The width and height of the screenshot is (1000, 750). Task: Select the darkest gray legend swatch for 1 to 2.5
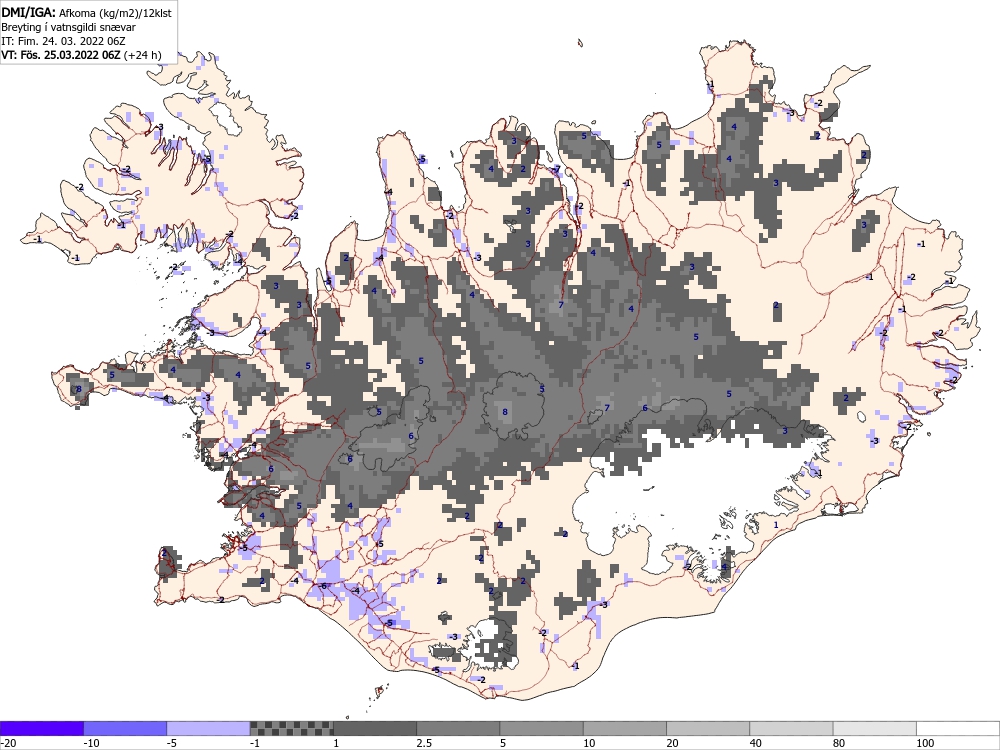(x=375, y=728)
